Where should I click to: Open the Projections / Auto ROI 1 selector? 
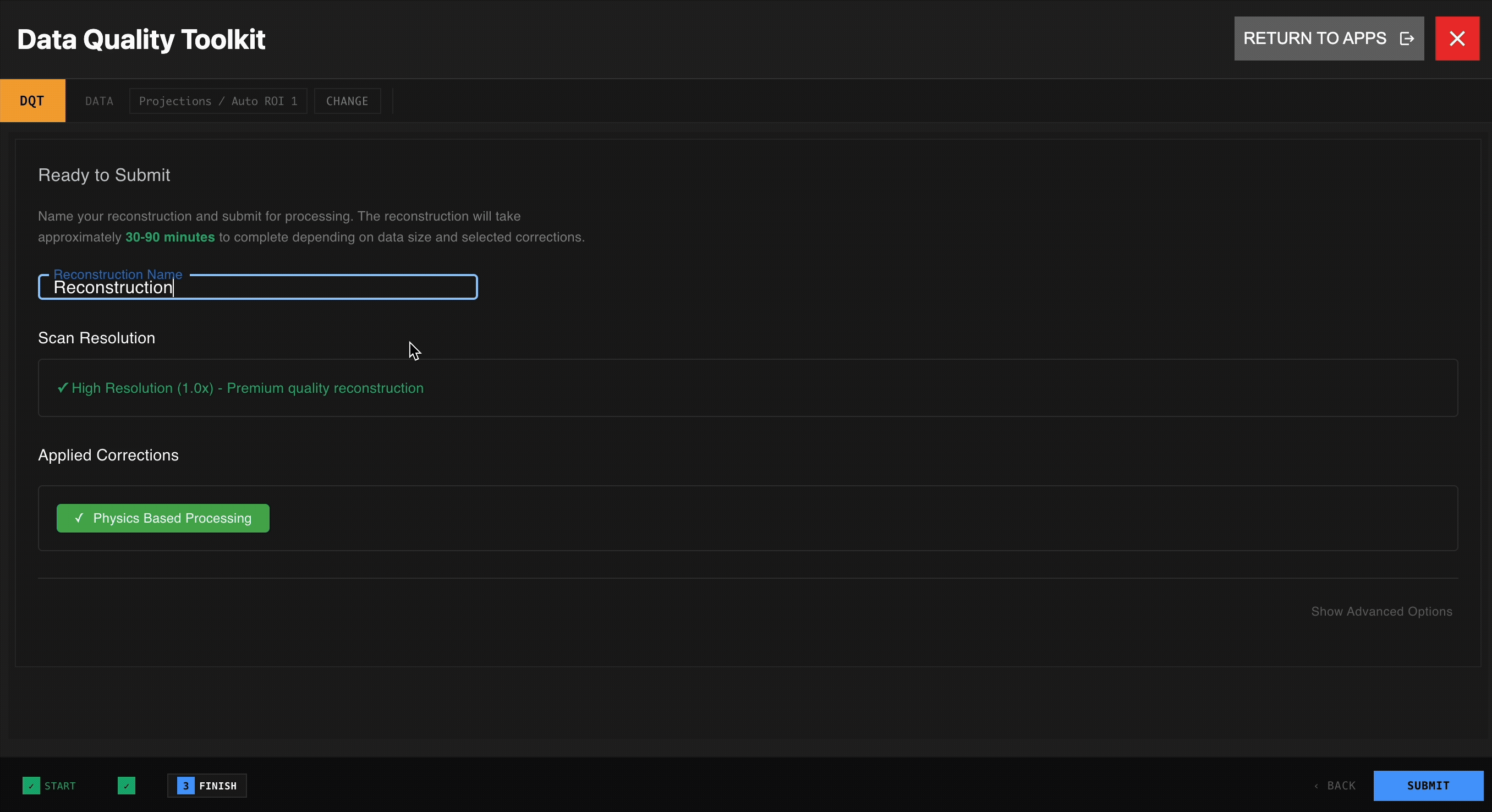[x=218, y=100]
